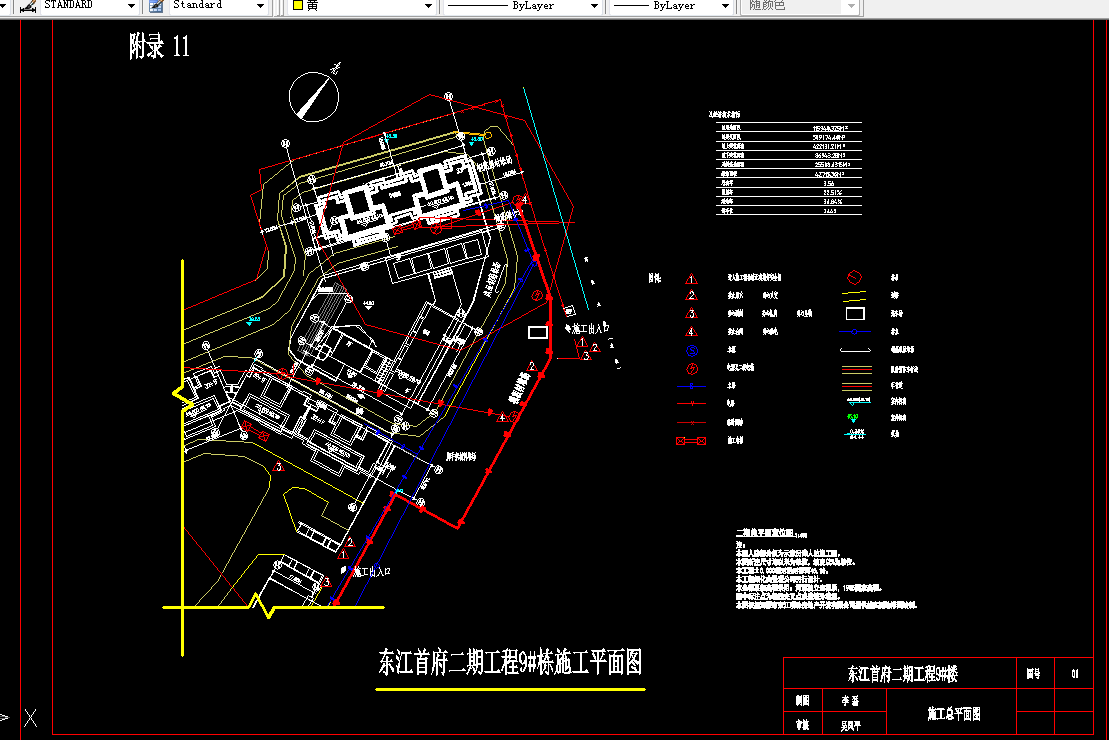Select the white rectangle symbol in the legend
The image size is (1109, 740).
click(855, 313)
